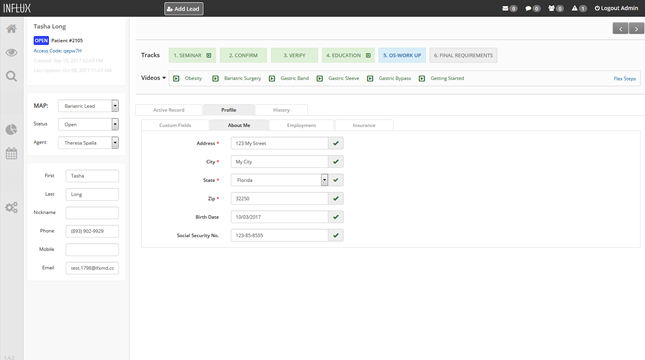Confirm Birth Date field checkmark

(x=336, y=217)
